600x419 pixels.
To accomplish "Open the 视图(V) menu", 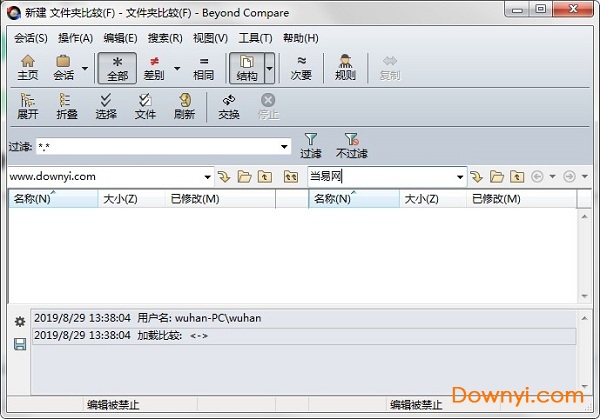I will (x=210, y=38).
